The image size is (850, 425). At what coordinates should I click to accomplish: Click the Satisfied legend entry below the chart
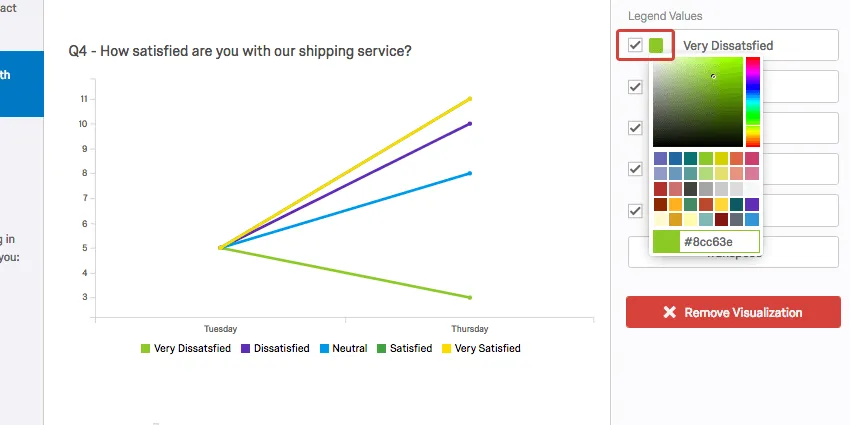404,349
